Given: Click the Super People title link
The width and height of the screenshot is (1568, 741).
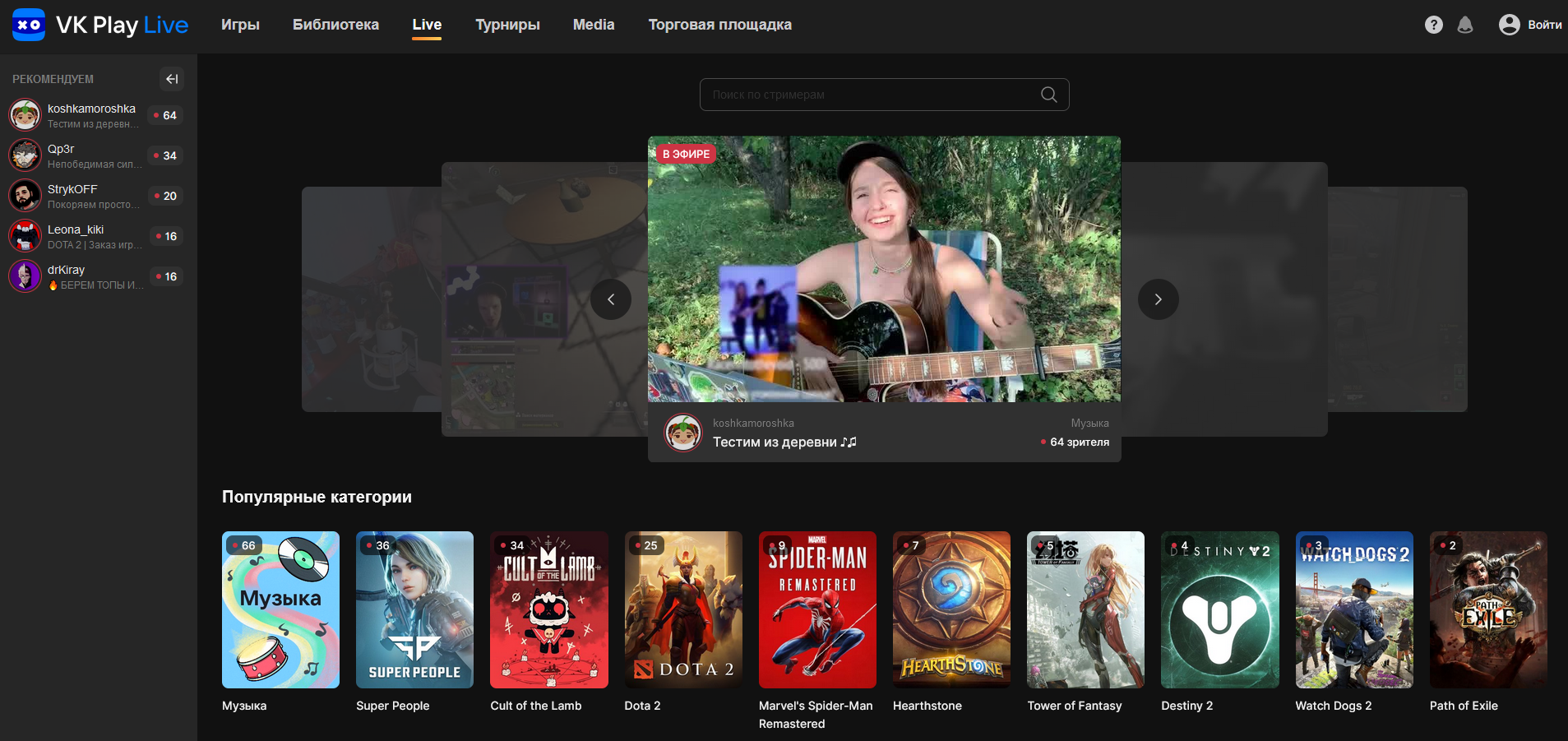Looking at the screenshot, I should pyautogui.click(x=393, y=706).
